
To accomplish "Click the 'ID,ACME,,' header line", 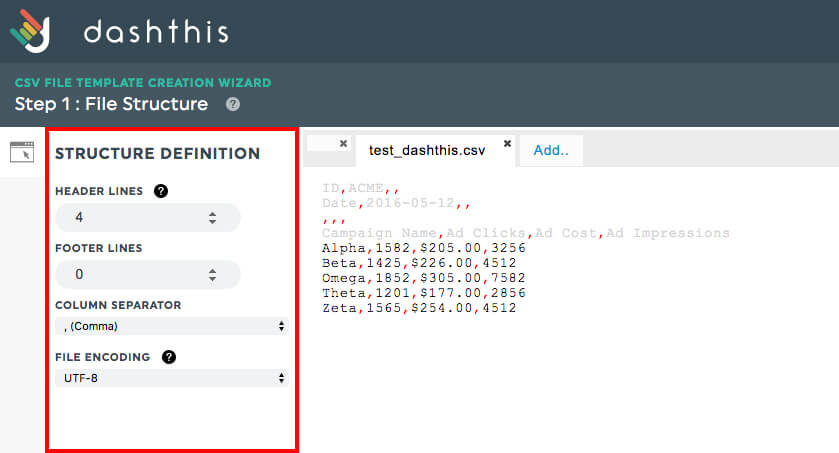I will [361, 188].
